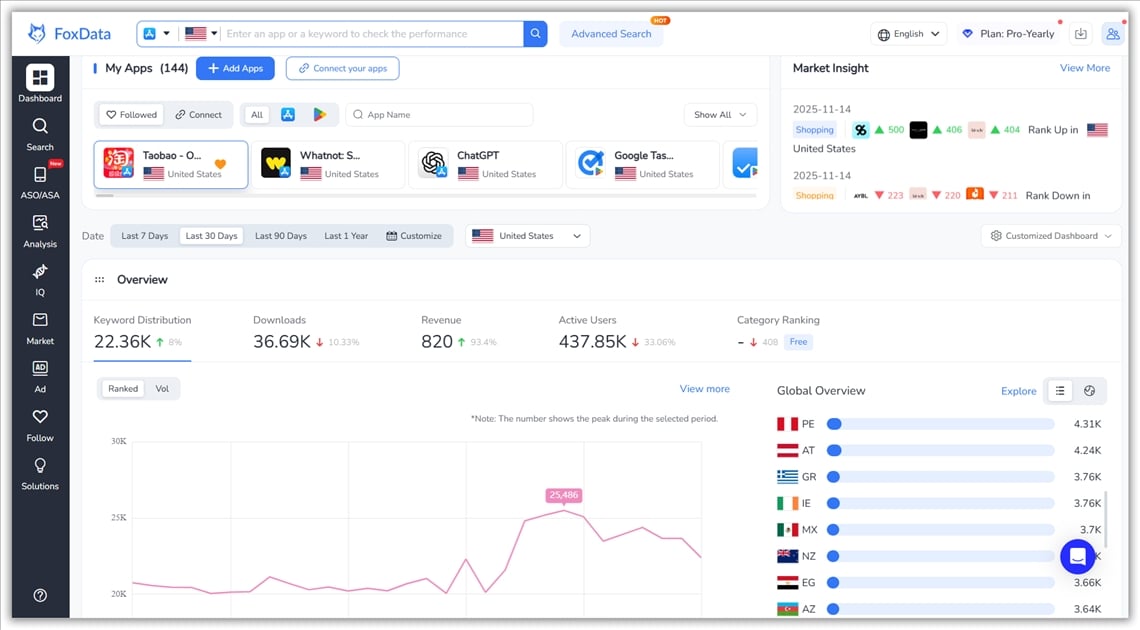1140x630 pixels.
Task: Click the download icon in the top bar
Action: pyautogui.click(x=1080, y=33)
